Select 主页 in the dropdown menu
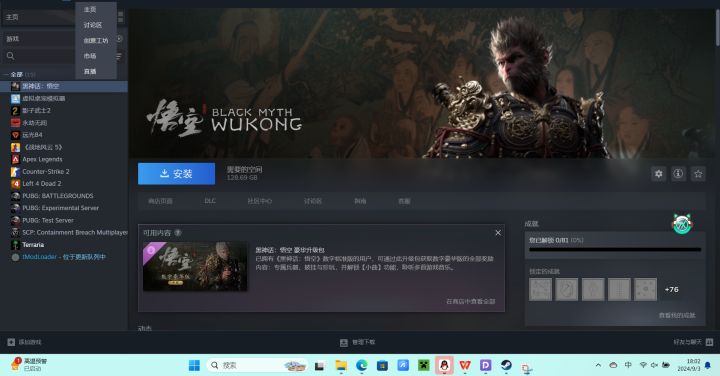720x376 pixels. tap(90, 9)
